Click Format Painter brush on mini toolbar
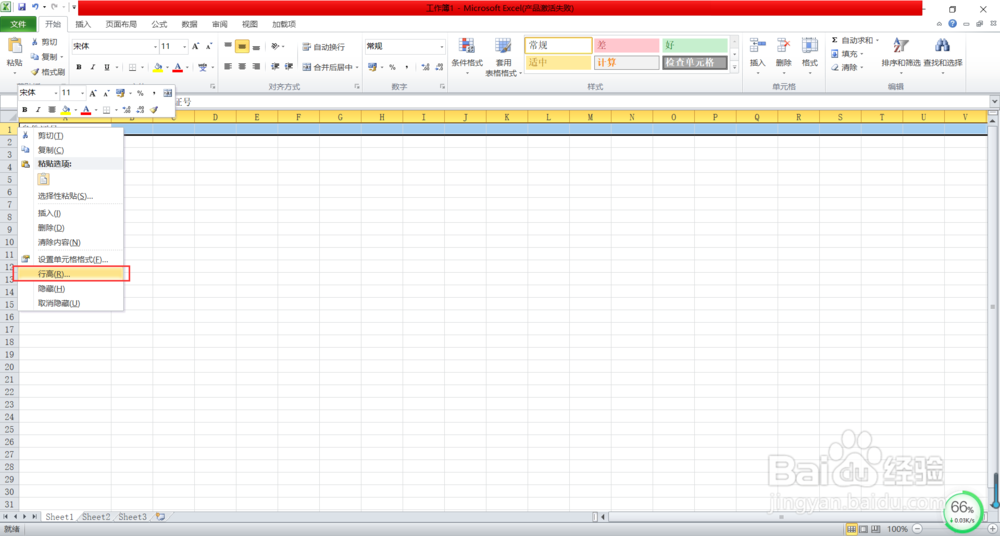 click(x=154, y=110)
